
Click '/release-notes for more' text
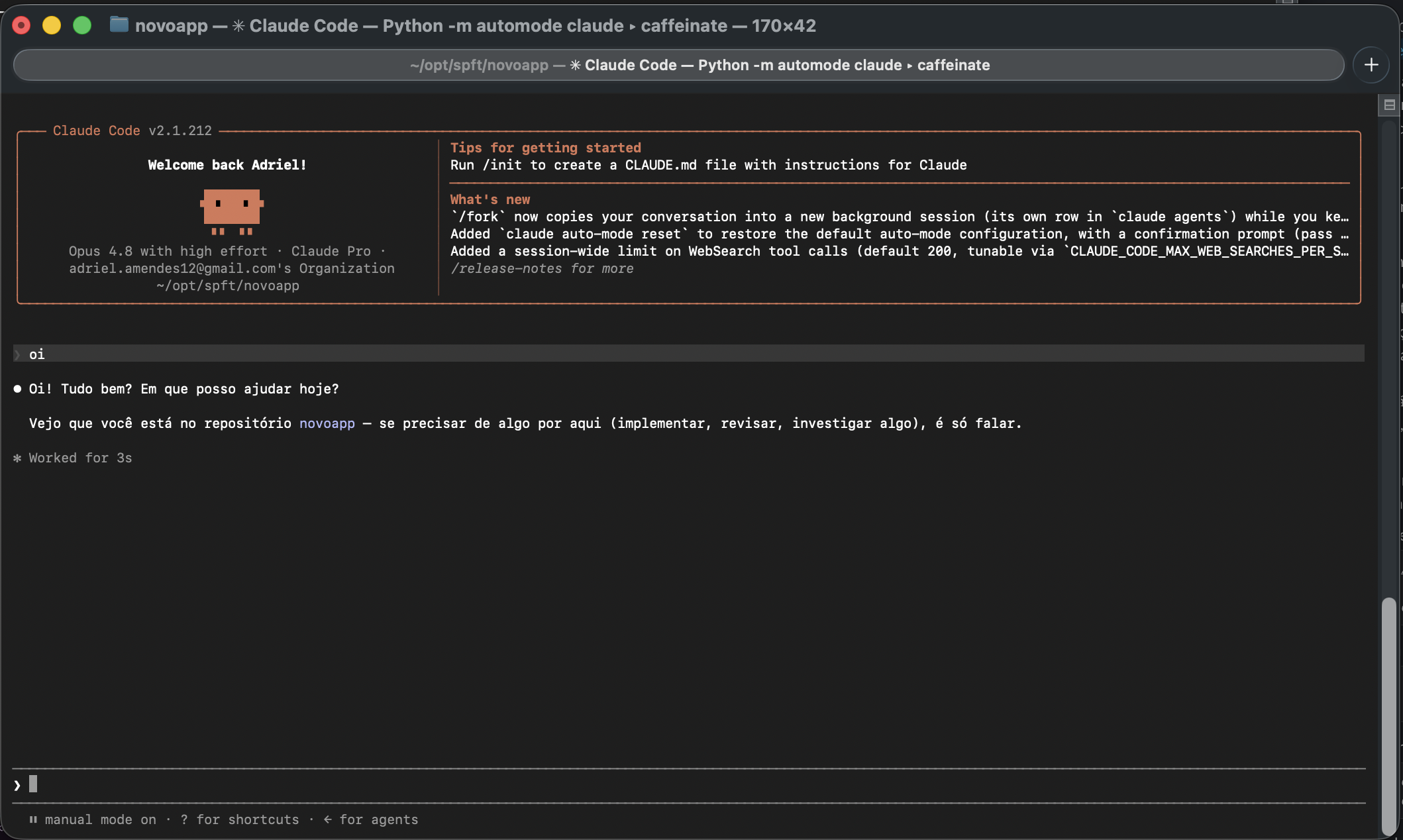point(542,268)
